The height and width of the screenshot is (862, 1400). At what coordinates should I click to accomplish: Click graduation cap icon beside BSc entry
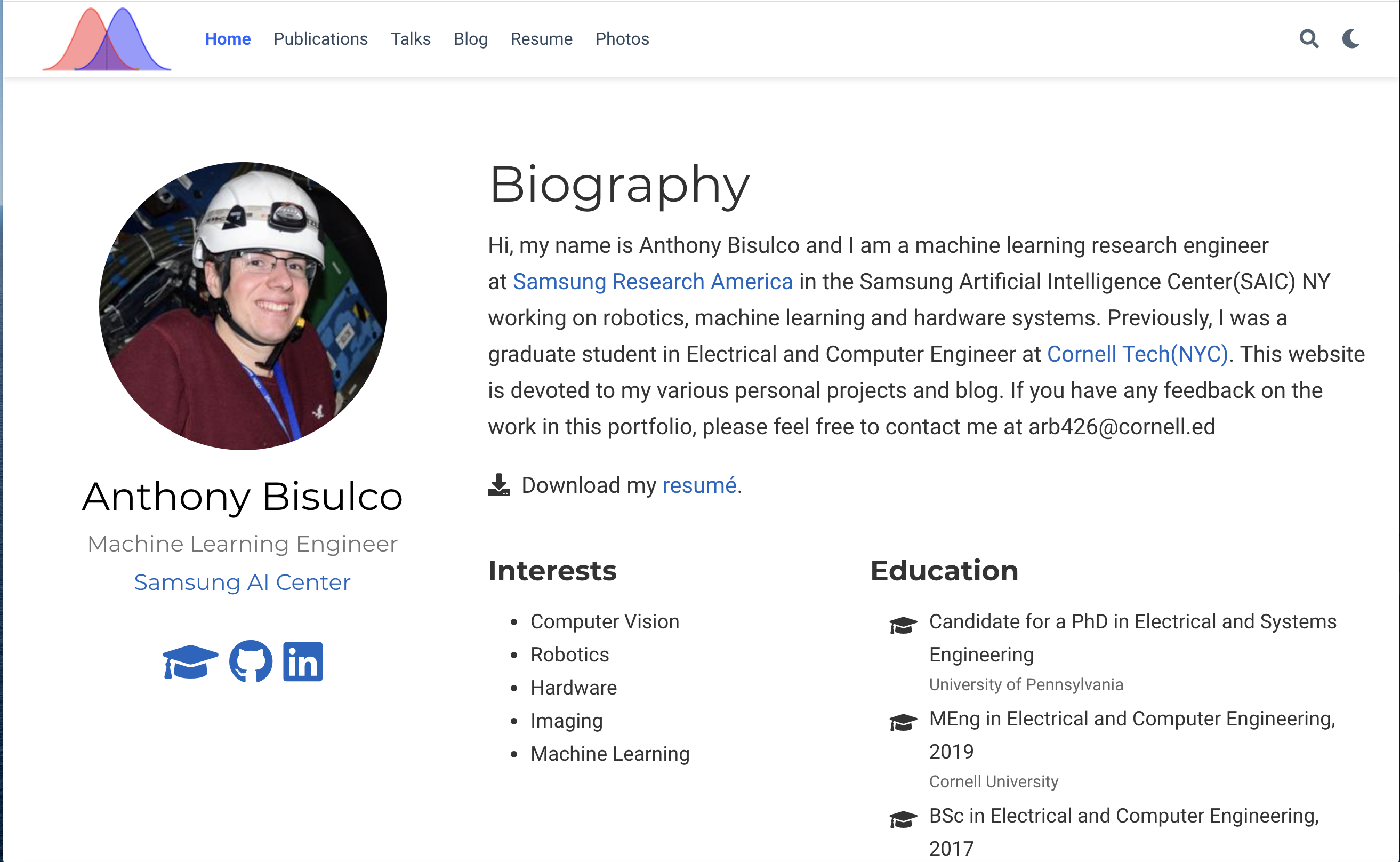903,819
